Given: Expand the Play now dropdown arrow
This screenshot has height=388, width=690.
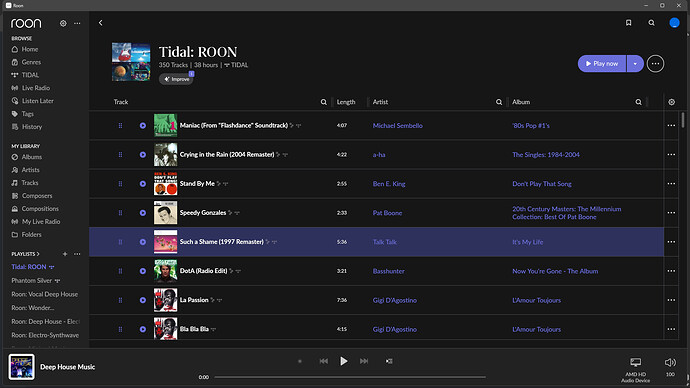Looking at the screenshot, I should click(635, 64).
